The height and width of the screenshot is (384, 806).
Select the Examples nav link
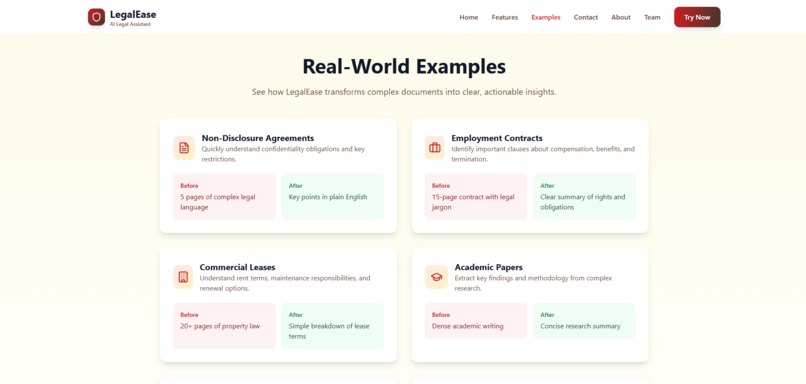546,17
